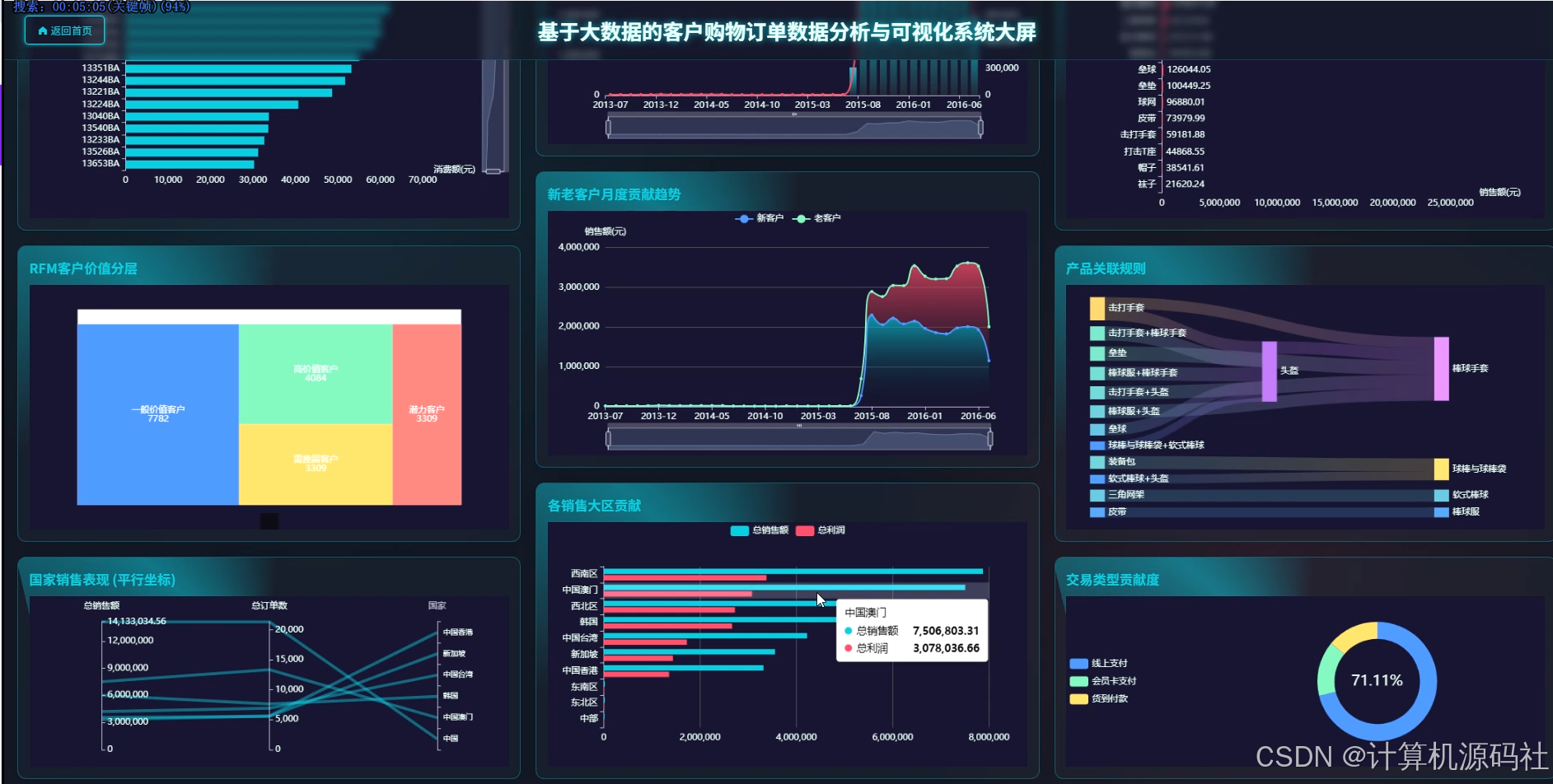Toggle the 老客户 legend series

[816, 218]
